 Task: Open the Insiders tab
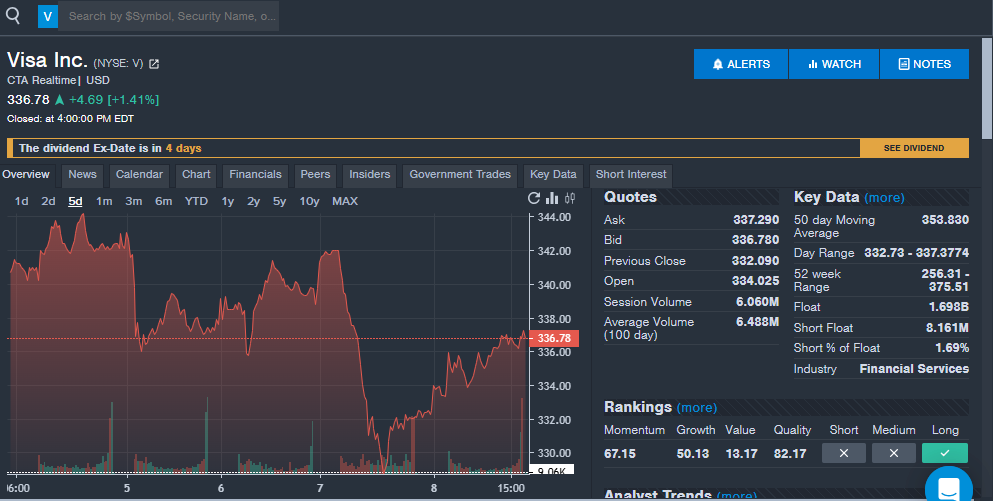pos(370,175)
